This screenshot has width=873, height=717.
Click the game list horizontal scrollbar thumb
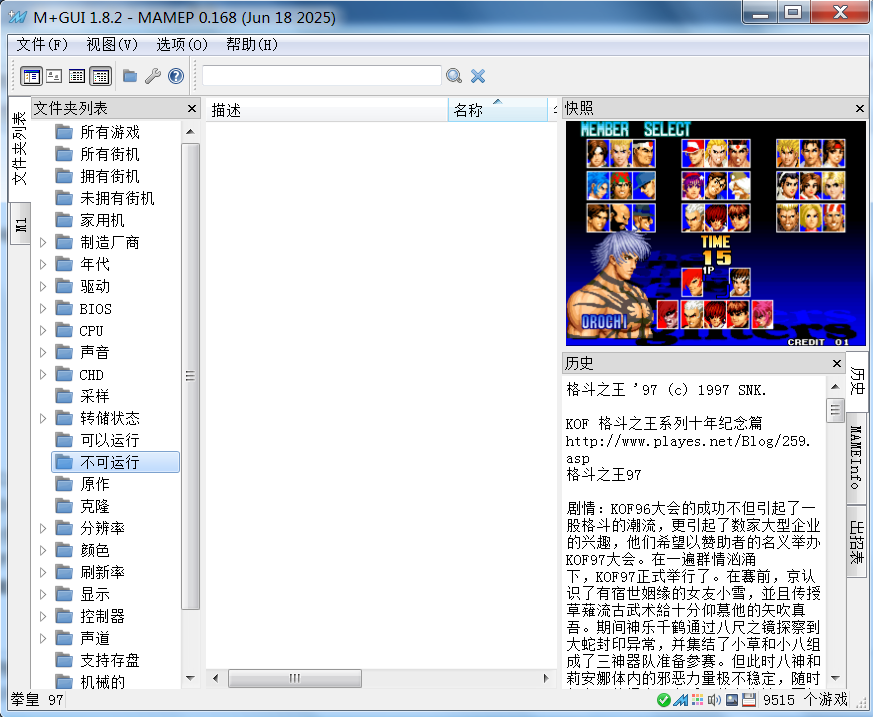point(295,678)
